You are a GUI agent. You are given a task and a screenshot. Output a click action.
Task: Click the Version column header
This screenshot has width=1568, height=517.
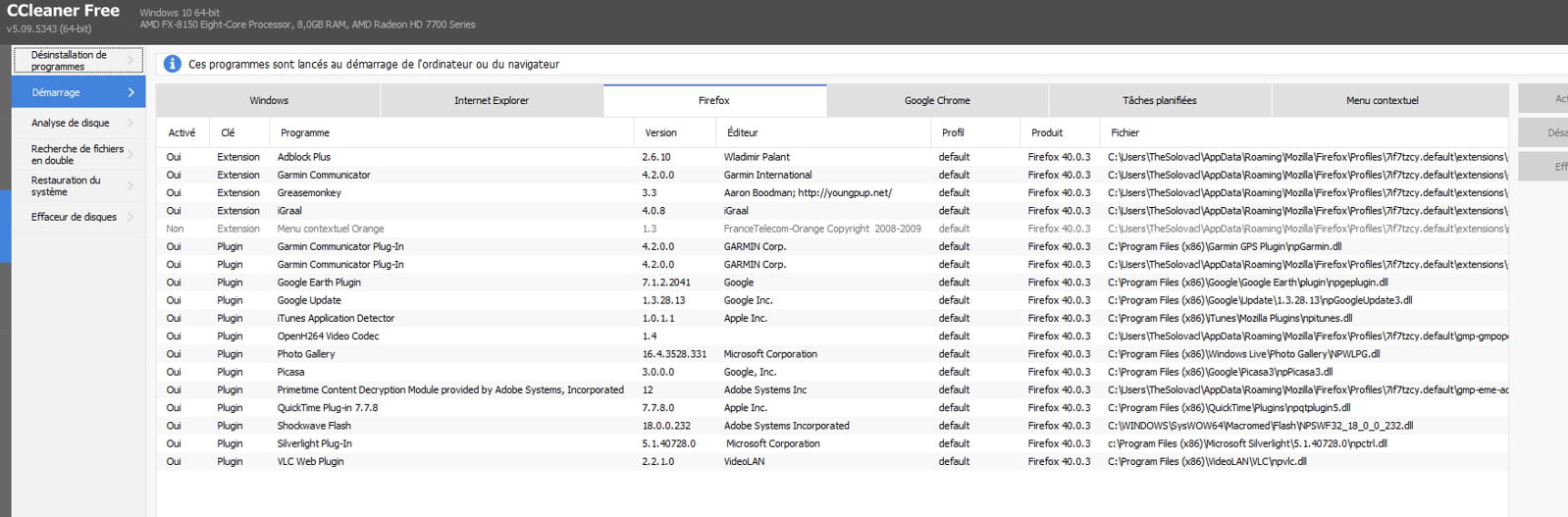tap(660, 132)
